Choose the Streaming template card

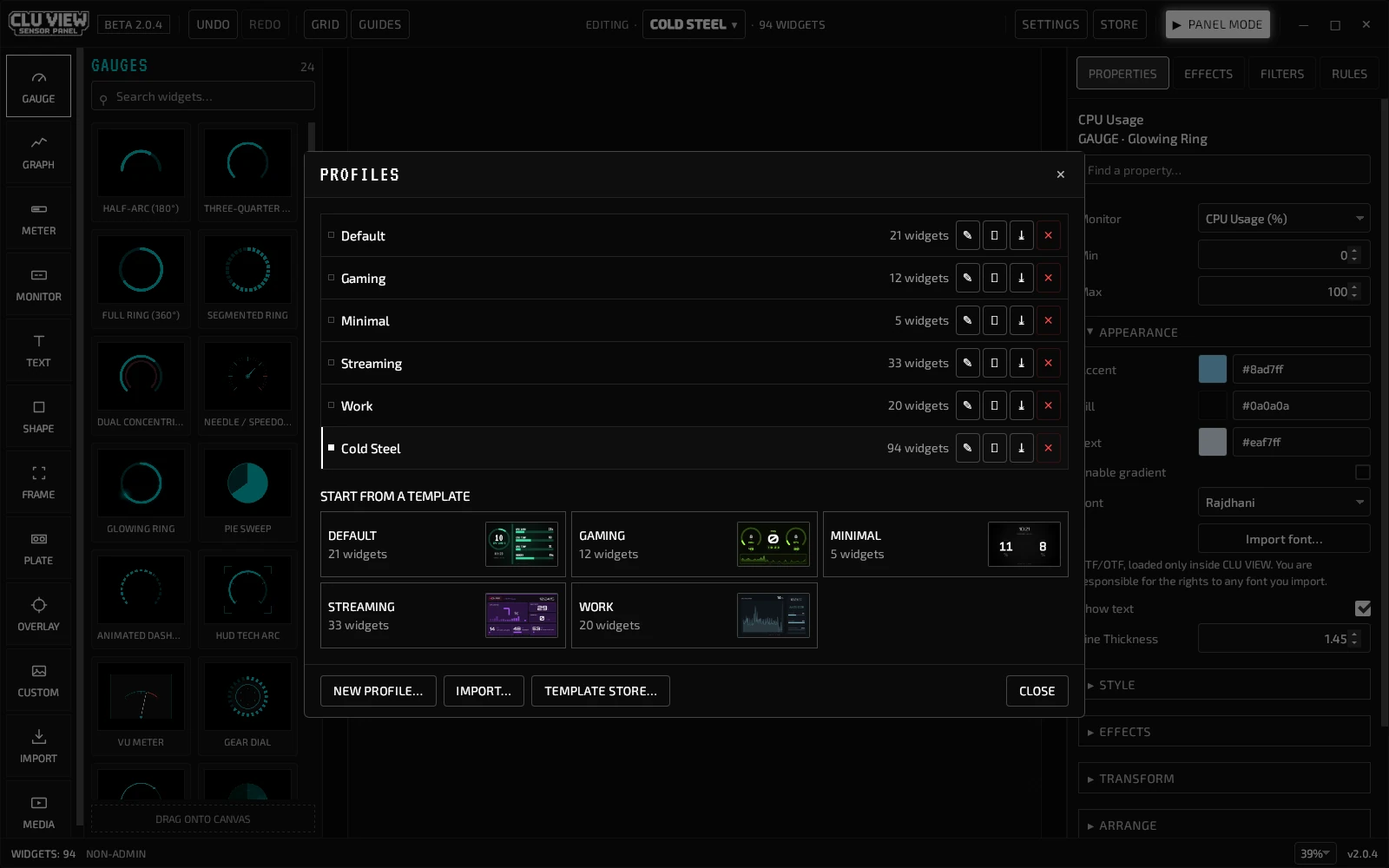[x=443, y=615]
